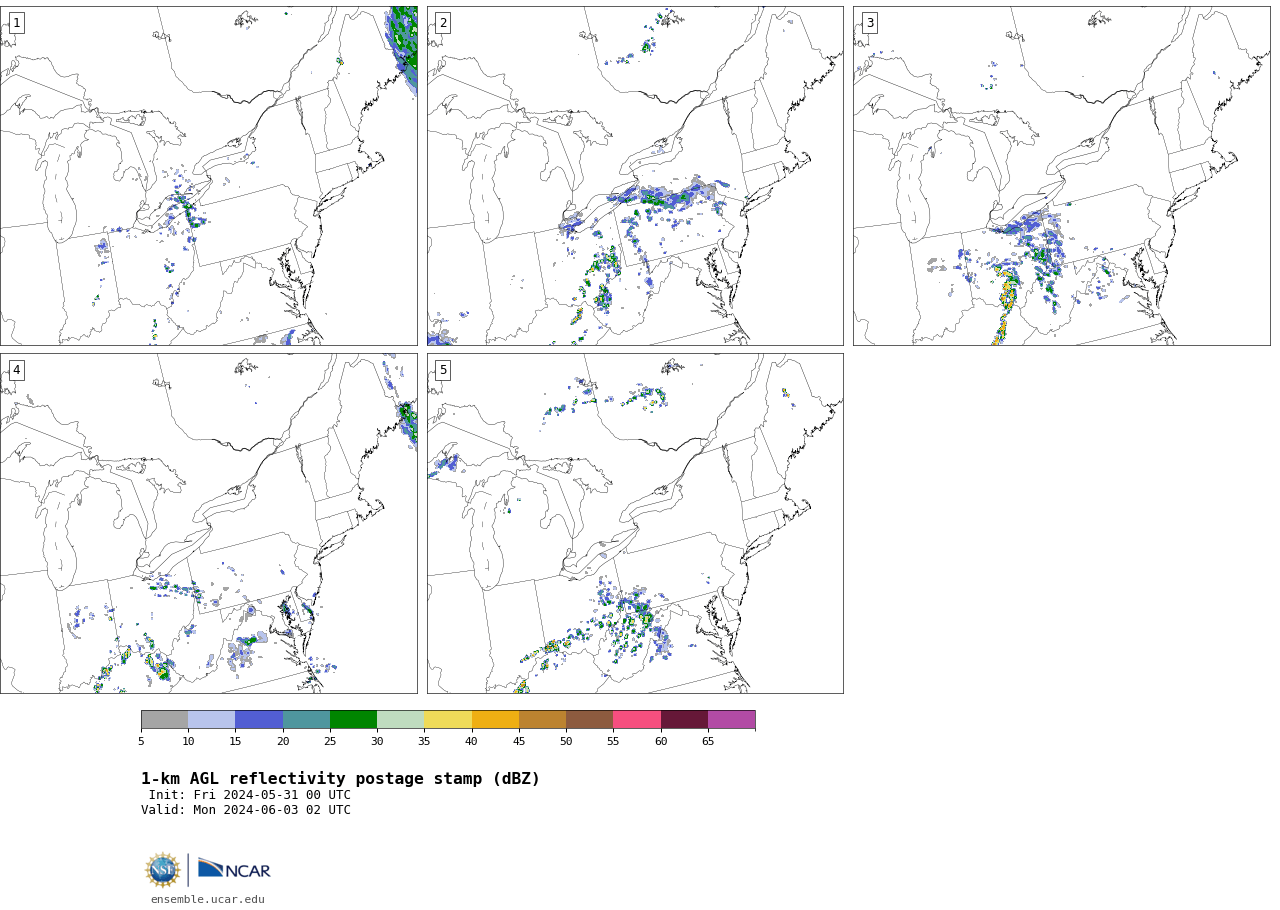Click the Init: Fri 2024-05-31 00 UTC text
The image size is (1280, 910).
click(250, 795)
